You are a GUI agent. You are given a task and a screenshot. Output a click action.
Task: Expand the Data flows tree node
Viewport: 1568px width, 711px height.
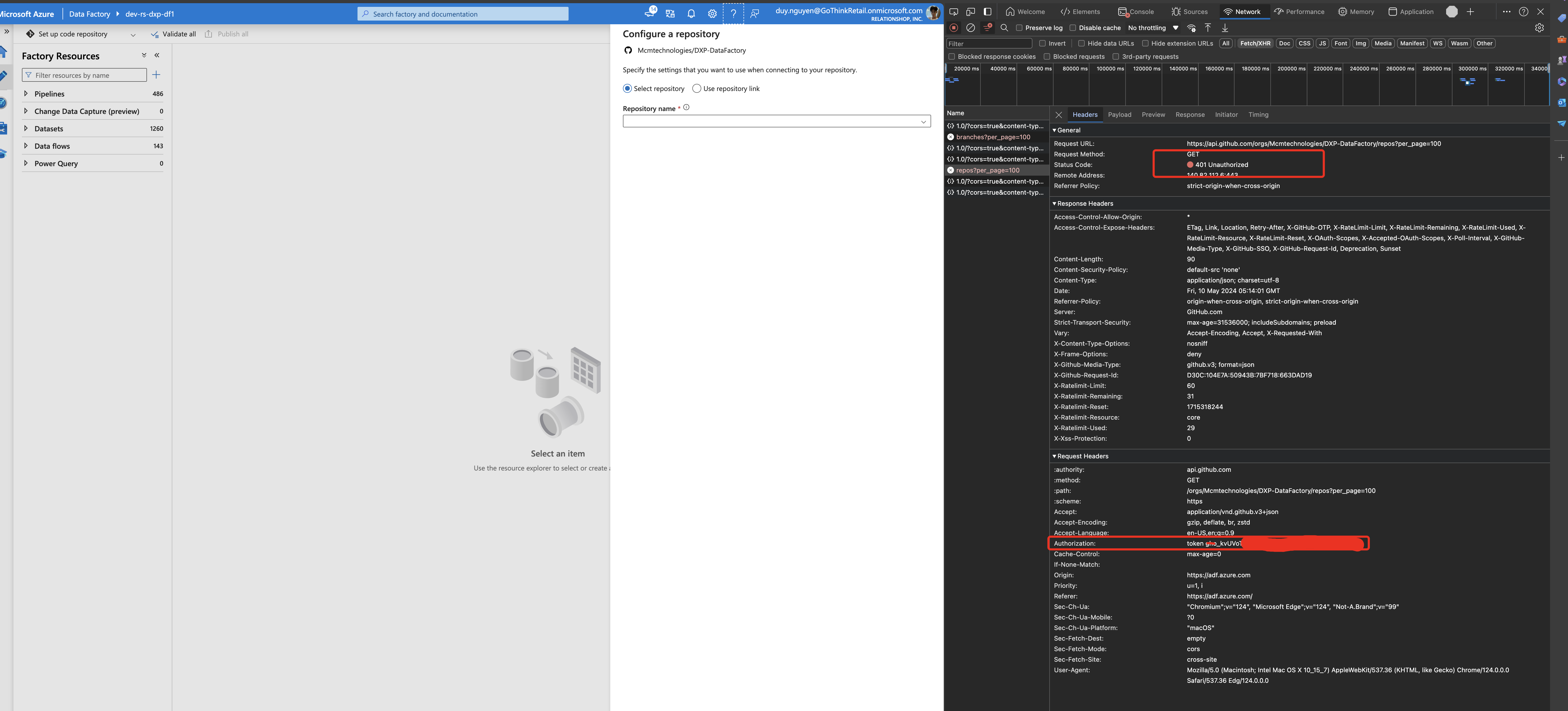[26, 146]
